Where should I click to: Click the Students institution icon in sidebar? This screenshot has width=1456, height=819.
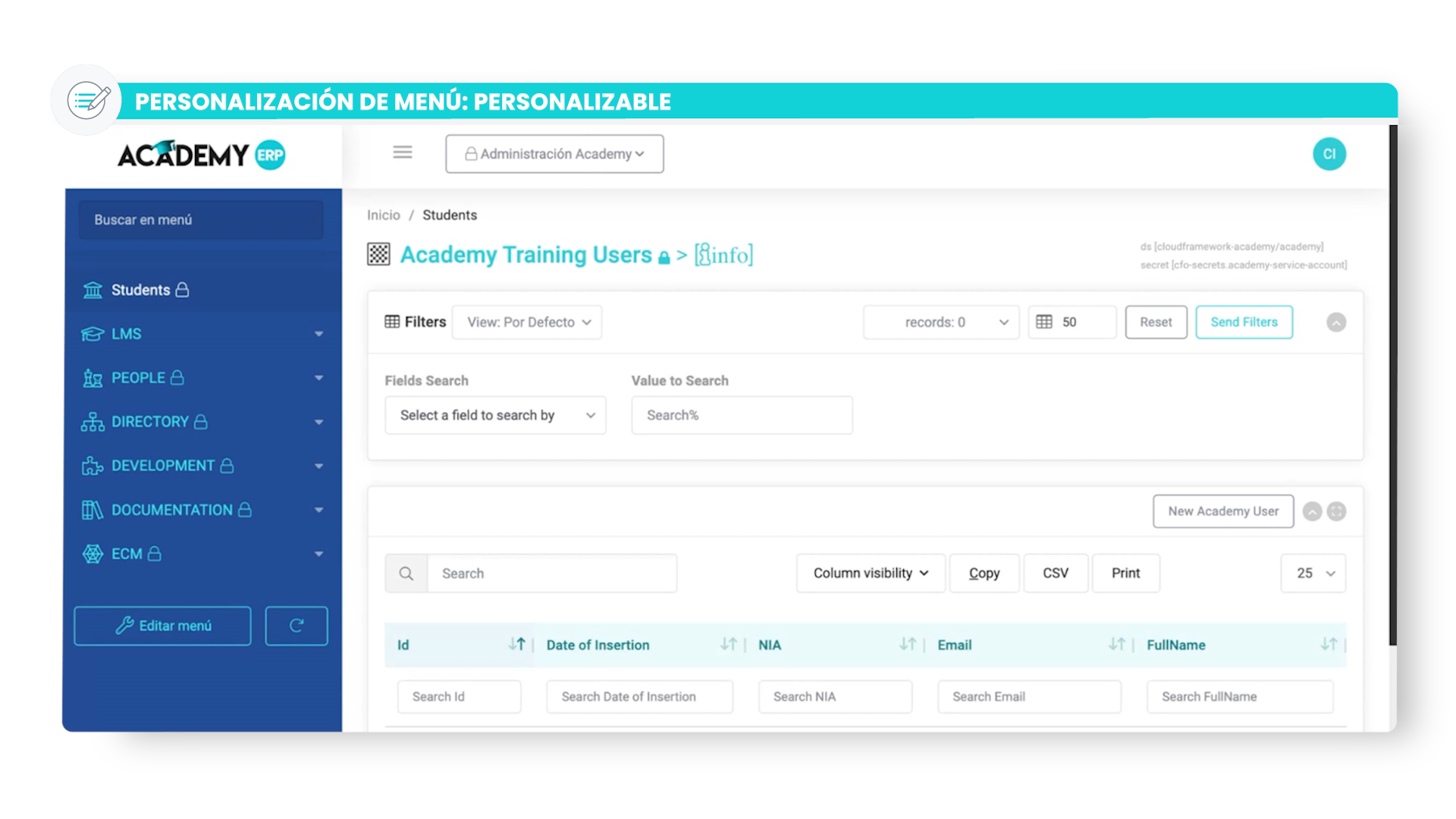click(x=93, y=290)
